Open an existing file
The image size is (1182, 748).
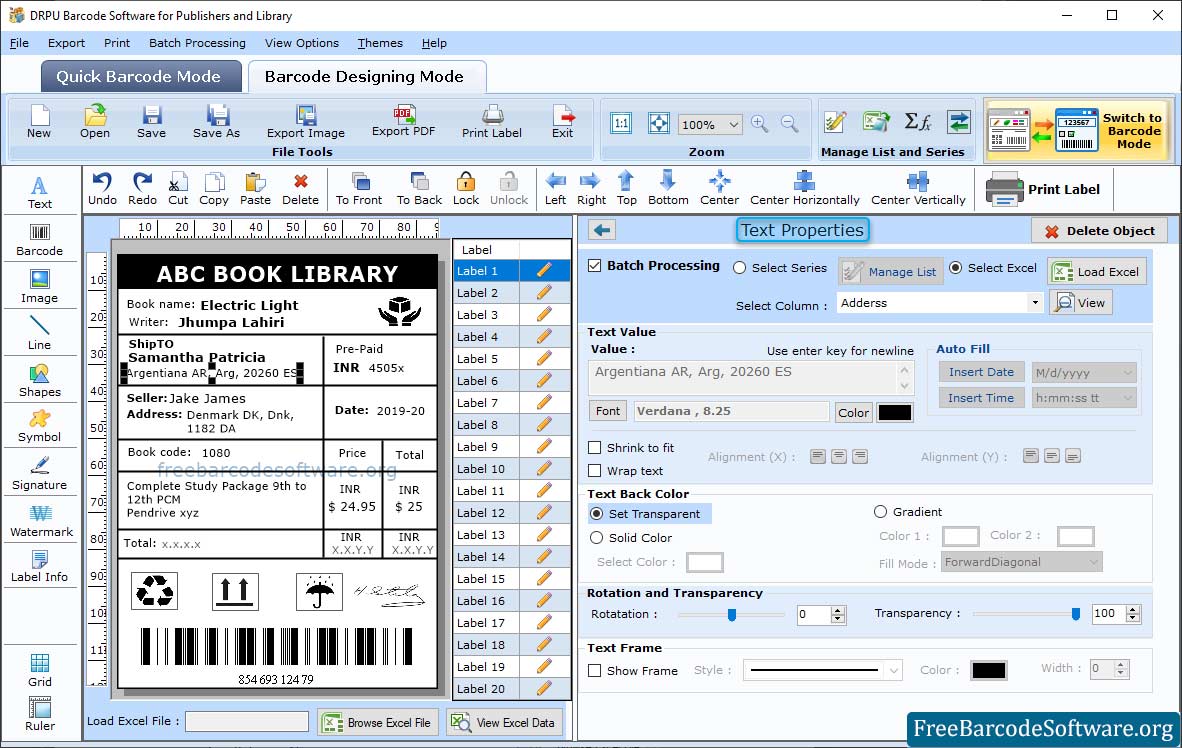click(x=95, y=121)
